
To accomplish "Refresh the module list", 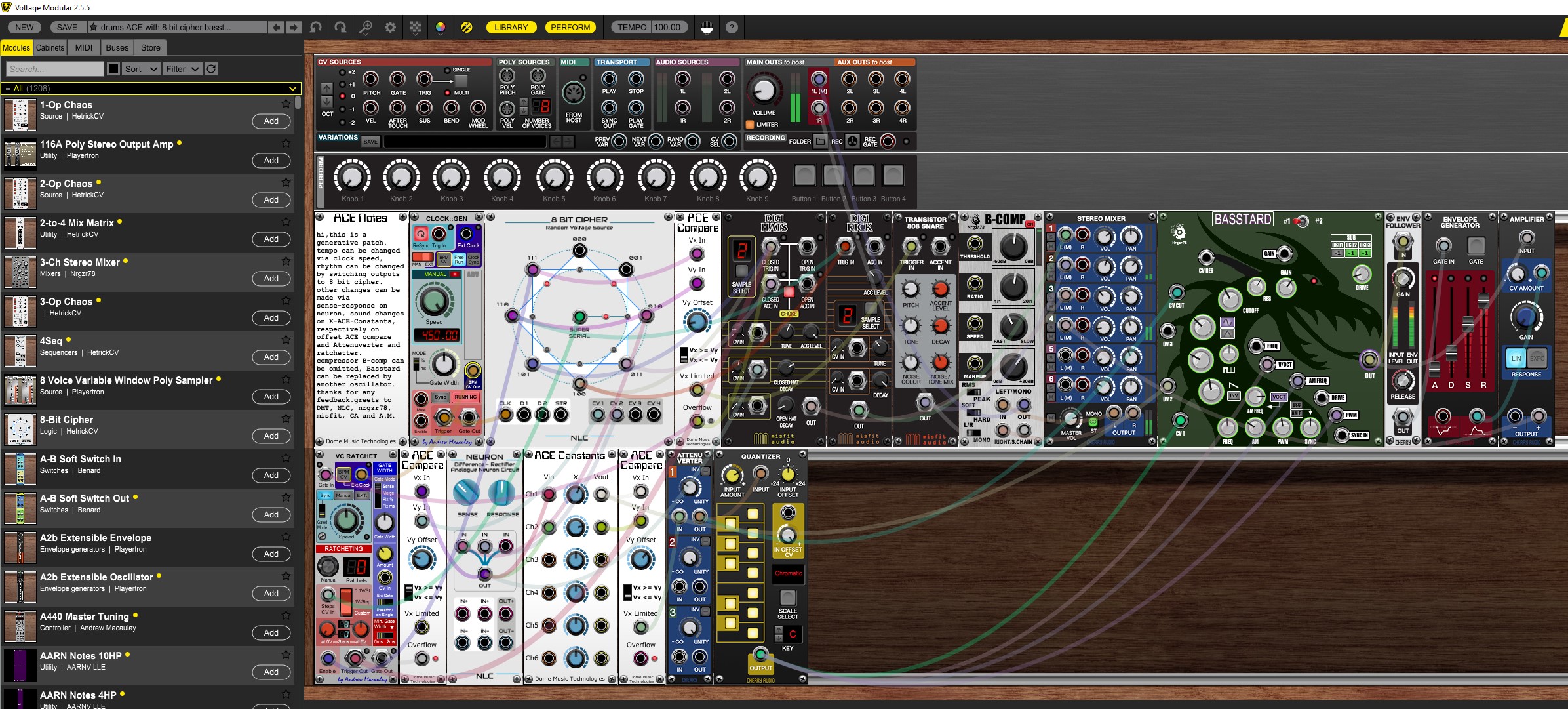I will tap(210, 69).
